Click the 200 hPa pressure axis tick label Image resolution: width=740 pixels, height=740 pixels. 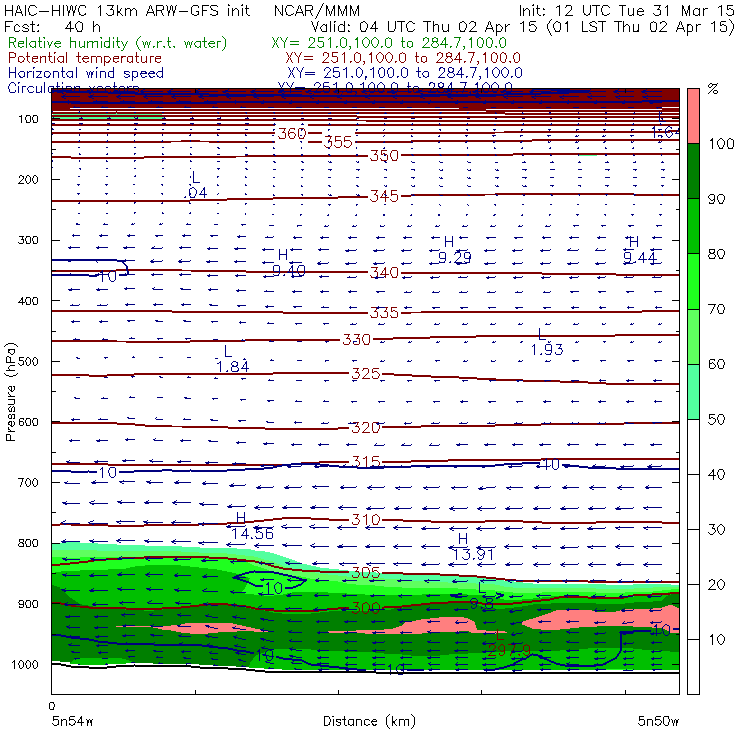pos(28,179)
